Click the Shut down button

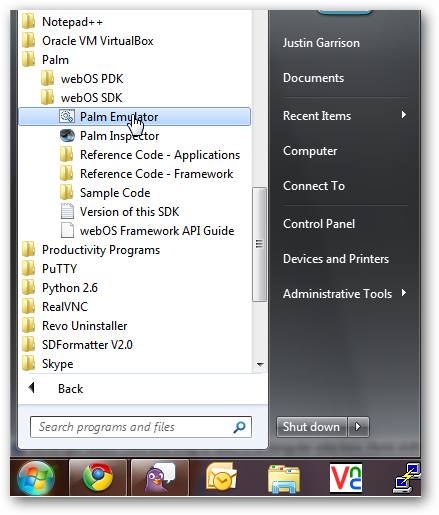312,427
